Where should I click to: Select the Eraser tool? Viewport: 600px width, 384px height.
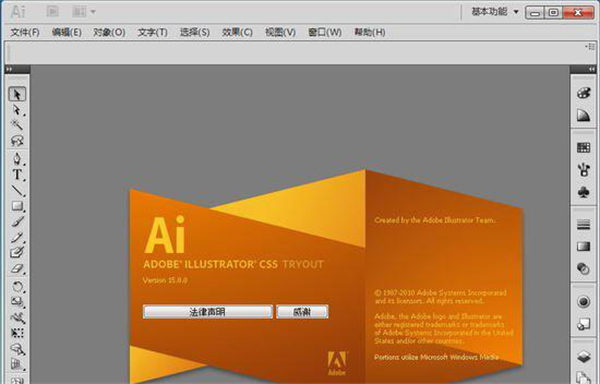pos(17,268)
